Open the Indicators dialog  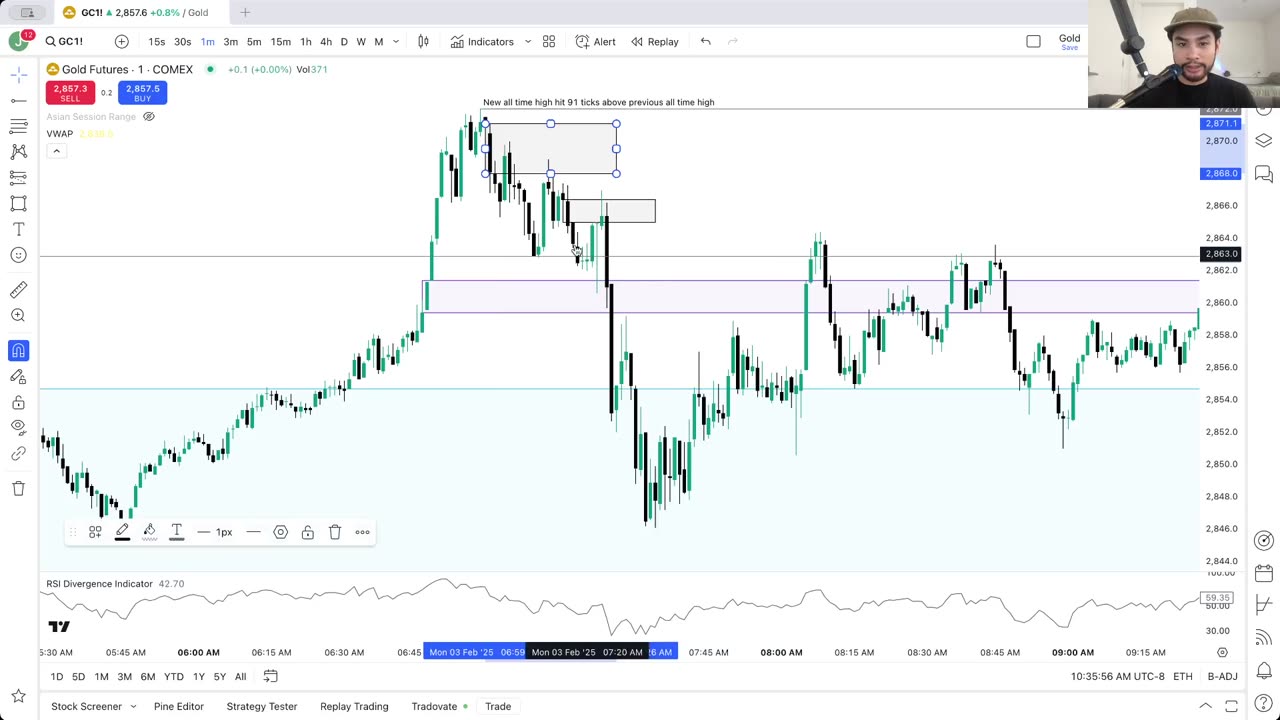tap(482, 42)
